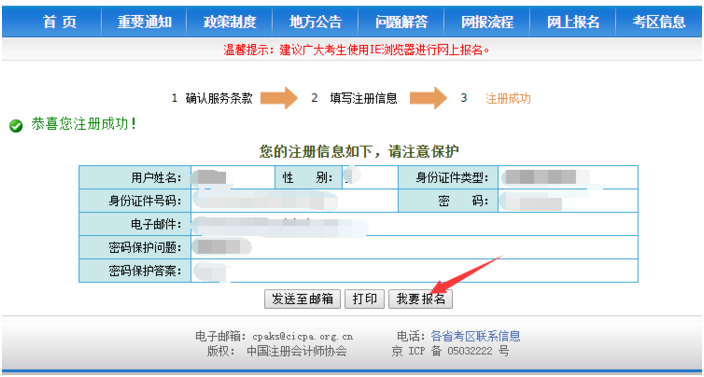This screenshot has width=704, height=377.
Task: Click the first orange step arrow
Action: [279, 98]
